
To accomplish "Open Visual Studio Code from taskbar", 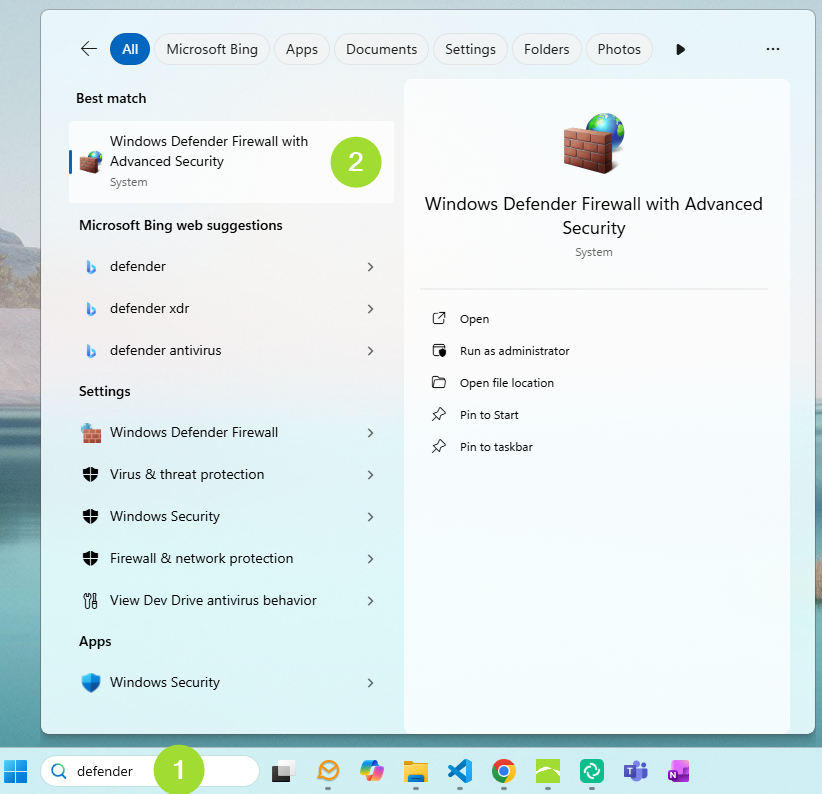I will [459, 771].
